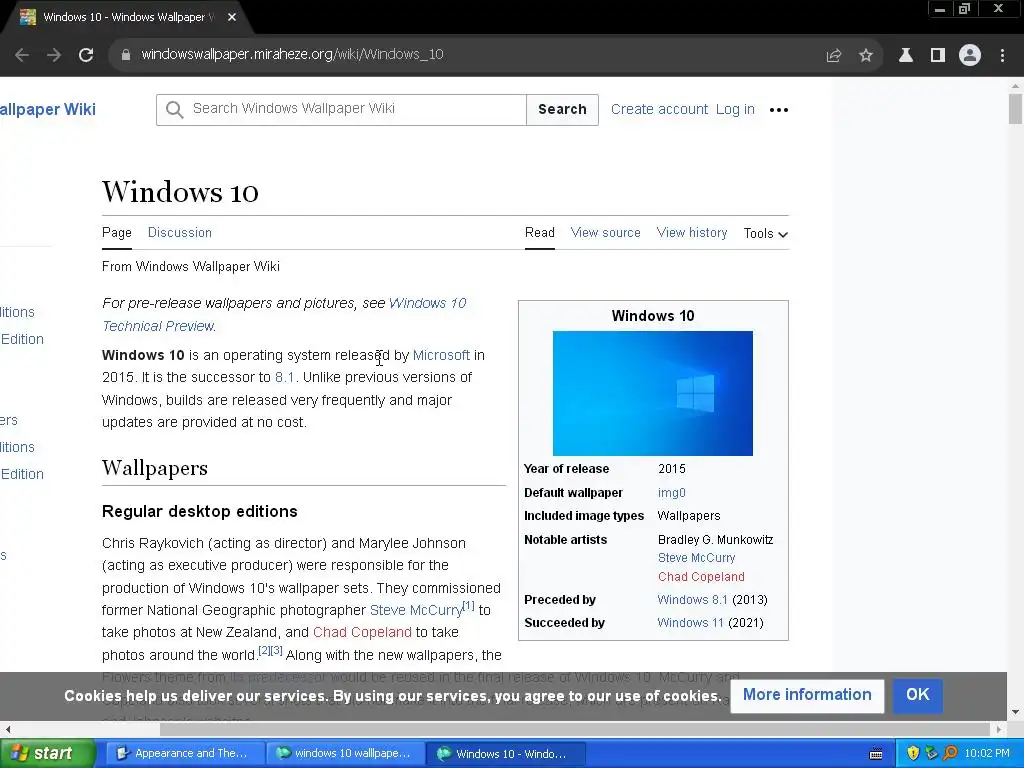Open citation reference [2]

click(264, 650)
